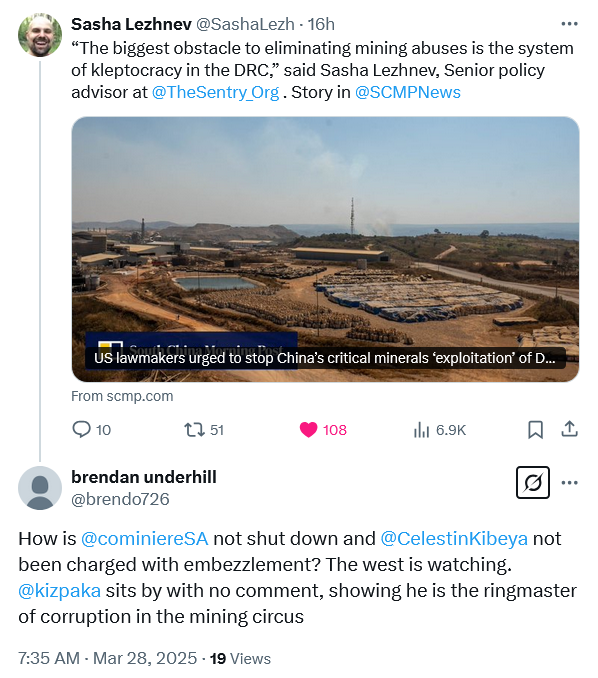Open Sasha Lezhnev's profile avatar
The width and height of the screenshot is (598, 678).
40,35
